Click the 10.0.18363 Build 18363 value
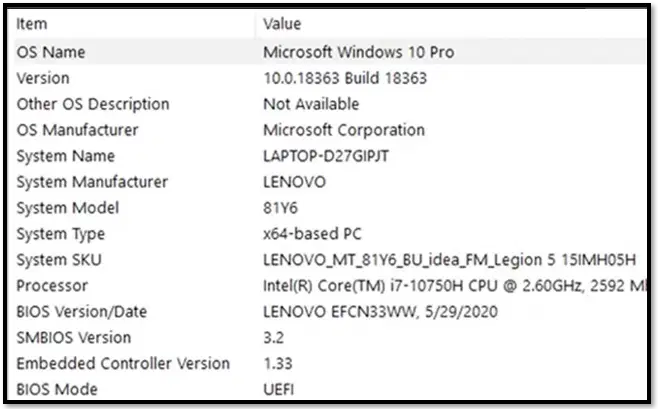658x409 pixels. pos(345,78)
